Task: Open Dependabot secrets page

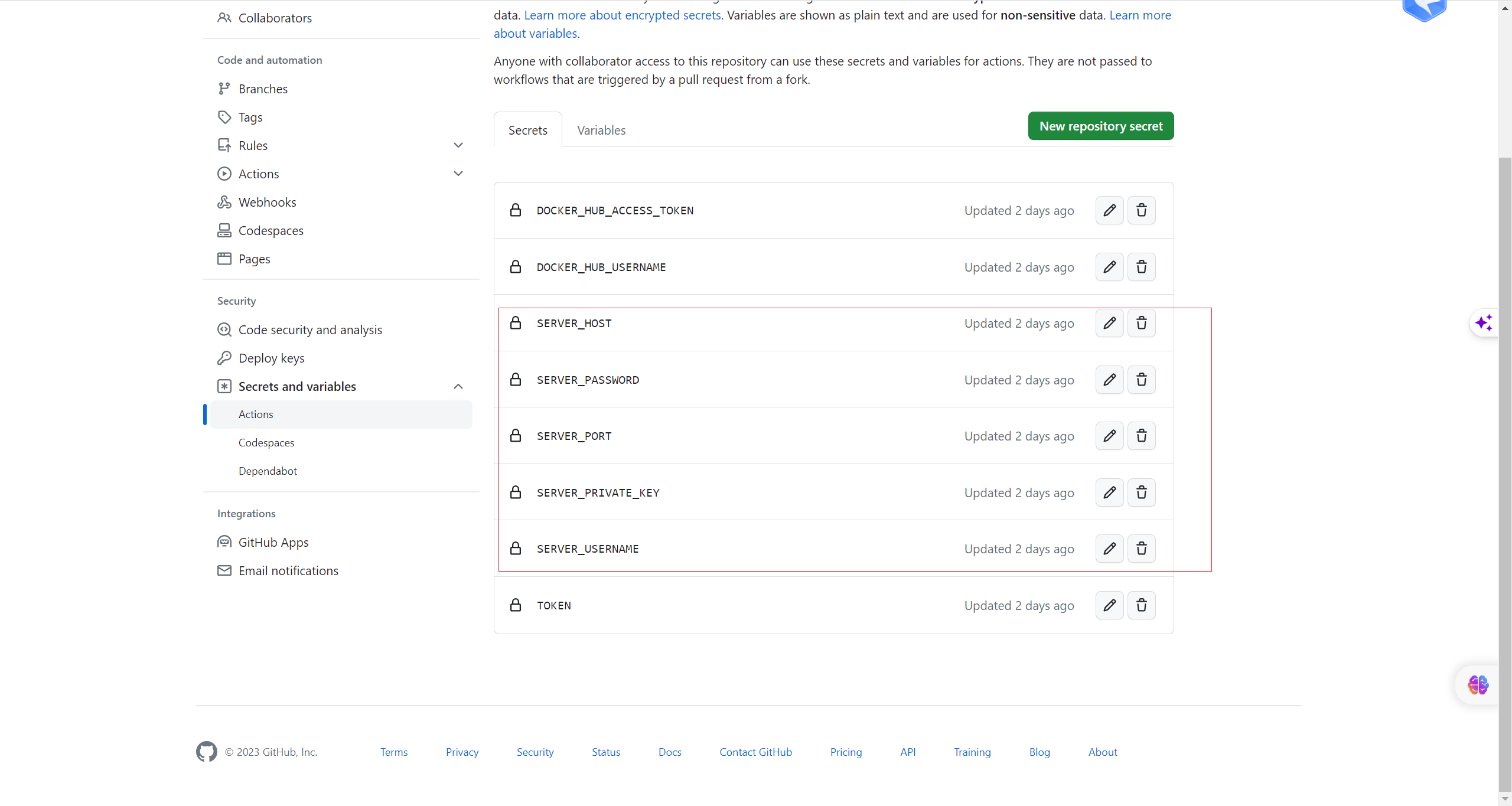Action: pos(268,471)
